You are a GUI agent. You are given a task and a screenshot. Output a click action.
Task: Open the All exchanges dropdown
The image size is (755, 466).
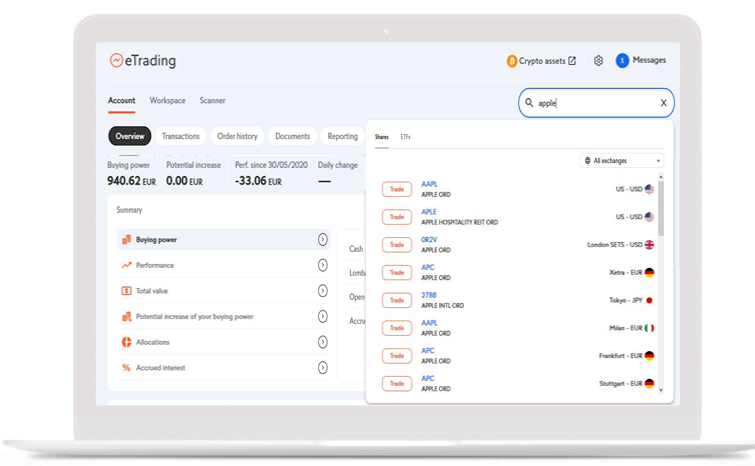coord(622,161)
